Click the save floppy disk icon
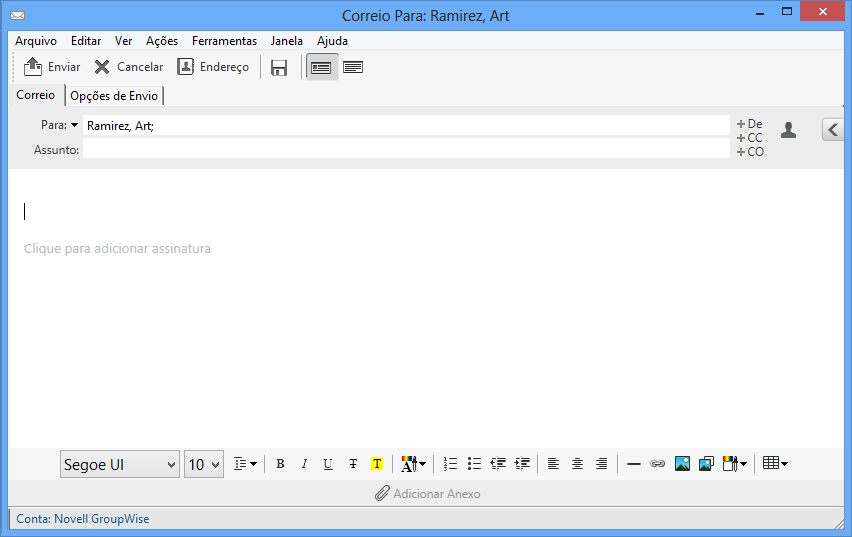The image size is (852, 537). (279, 67)
